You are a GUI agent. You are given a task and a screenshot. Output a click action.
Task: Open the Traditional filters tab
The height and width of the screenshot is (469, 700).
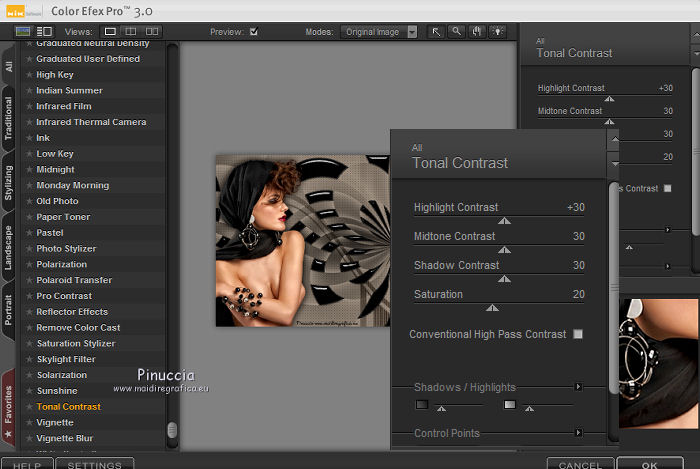click(8, 118)
